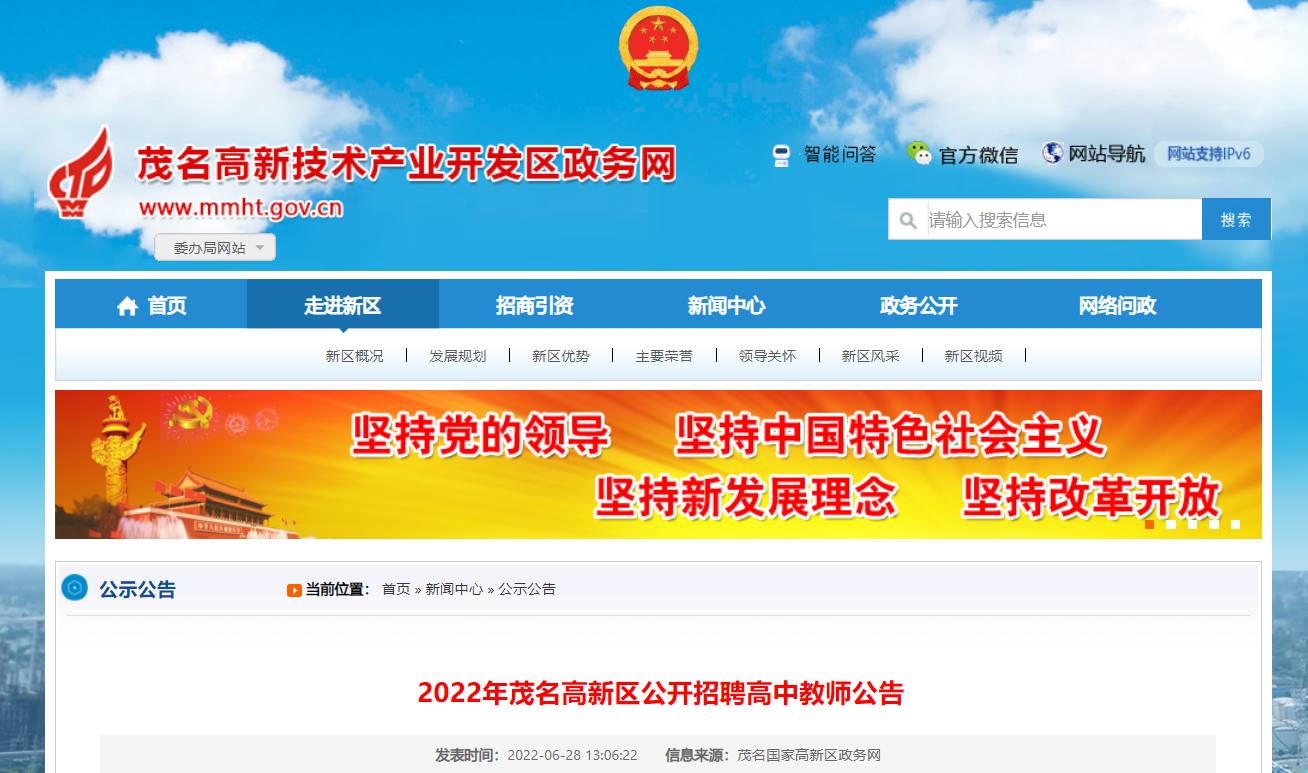The image size is (1308, 773).
Task: Expand the 委办局网站 dropdown
Action: pyautogui.click(x=215, y=247)
